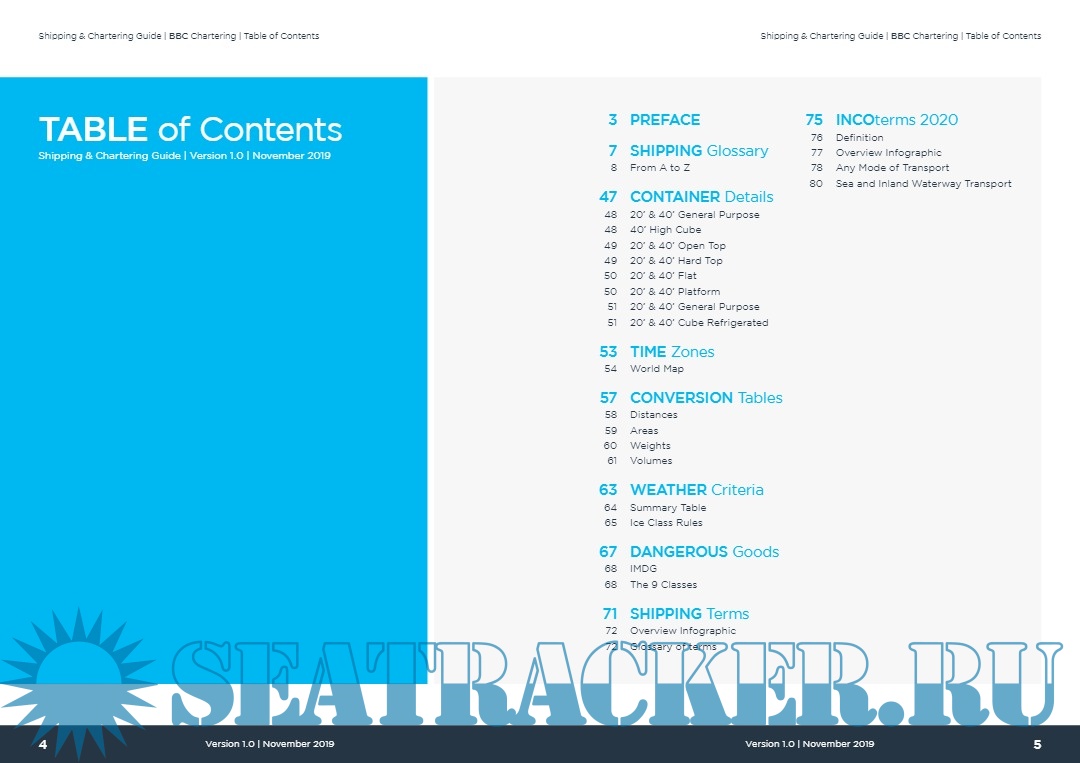This screenshot has width=1080, height=763.
Task: Go to the SHIPPING Glossary heading
Action: click(x=698, y=151)
